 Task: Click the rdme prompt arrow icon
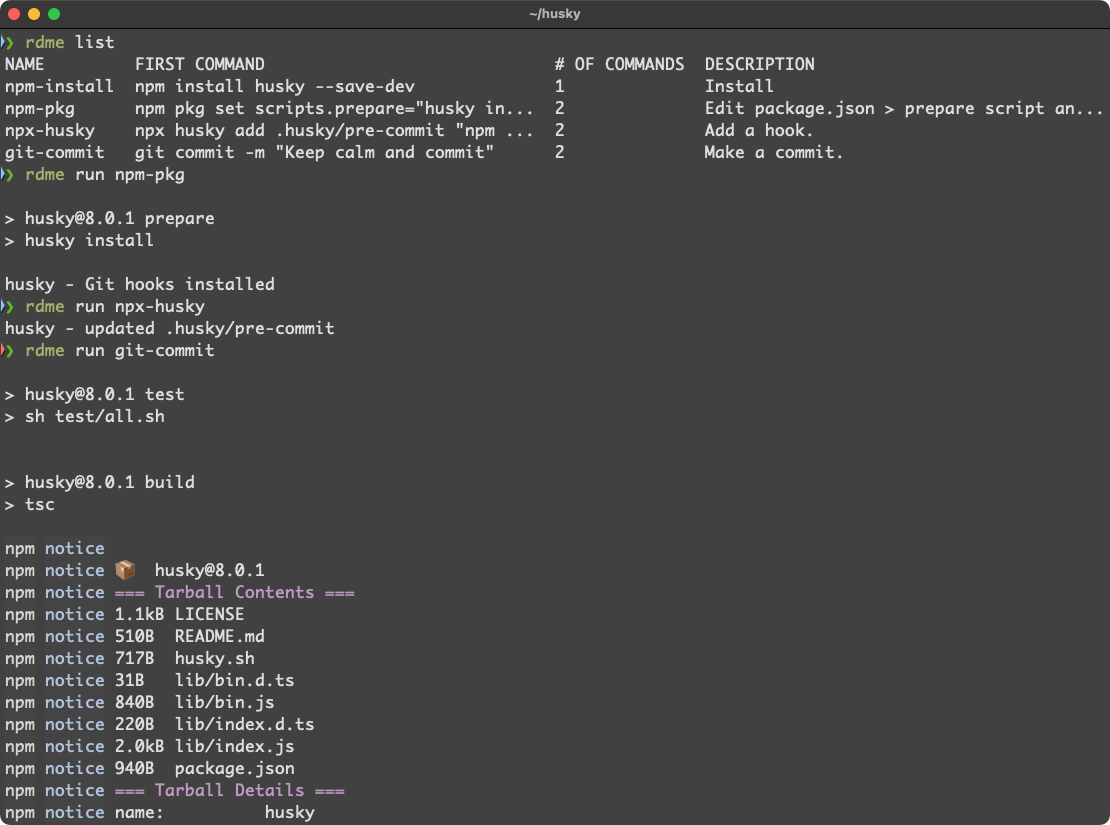coord(8,42)
